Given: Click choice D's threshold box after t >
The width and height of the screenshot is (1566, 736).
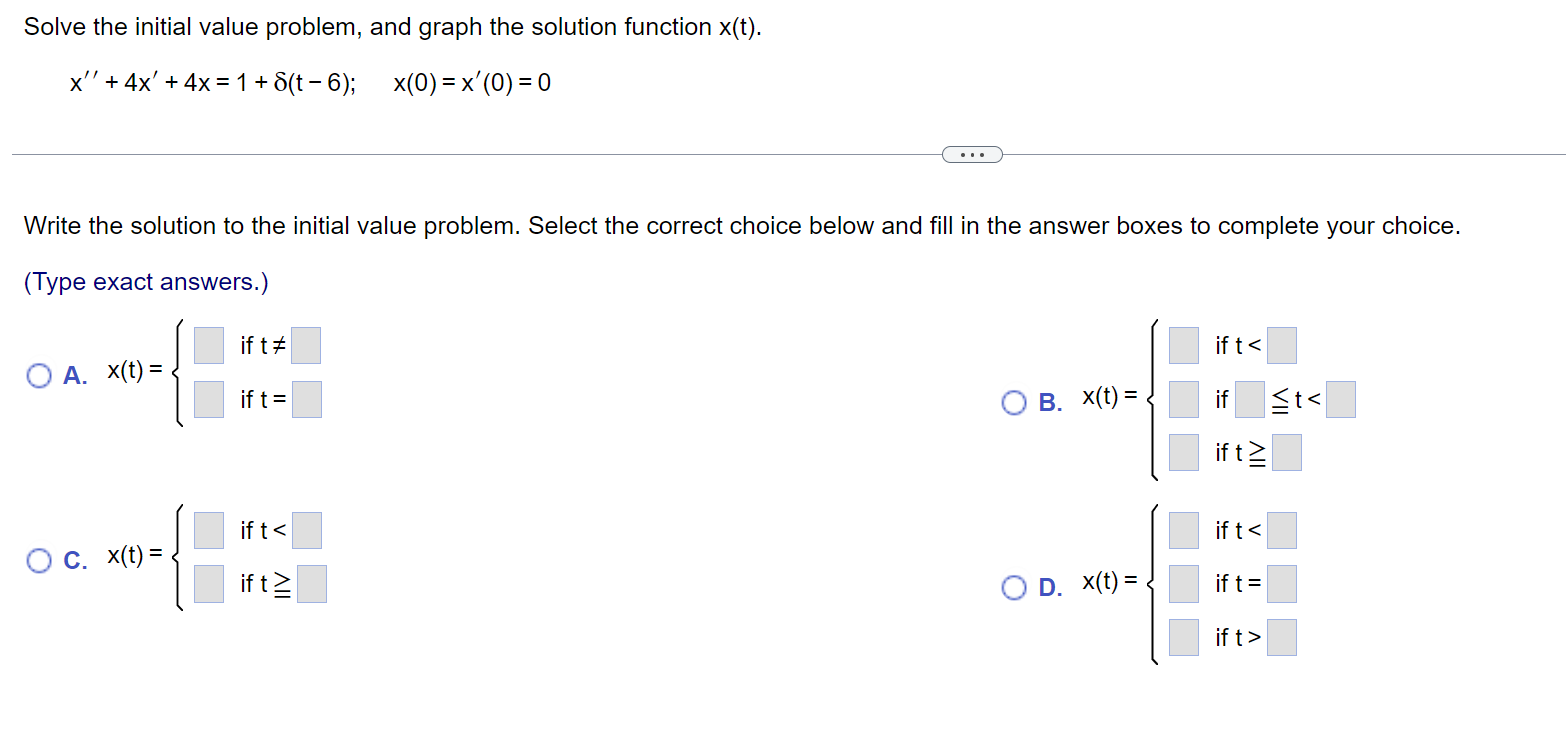Looking at the screenshot, I should [x=1283, y=637].
